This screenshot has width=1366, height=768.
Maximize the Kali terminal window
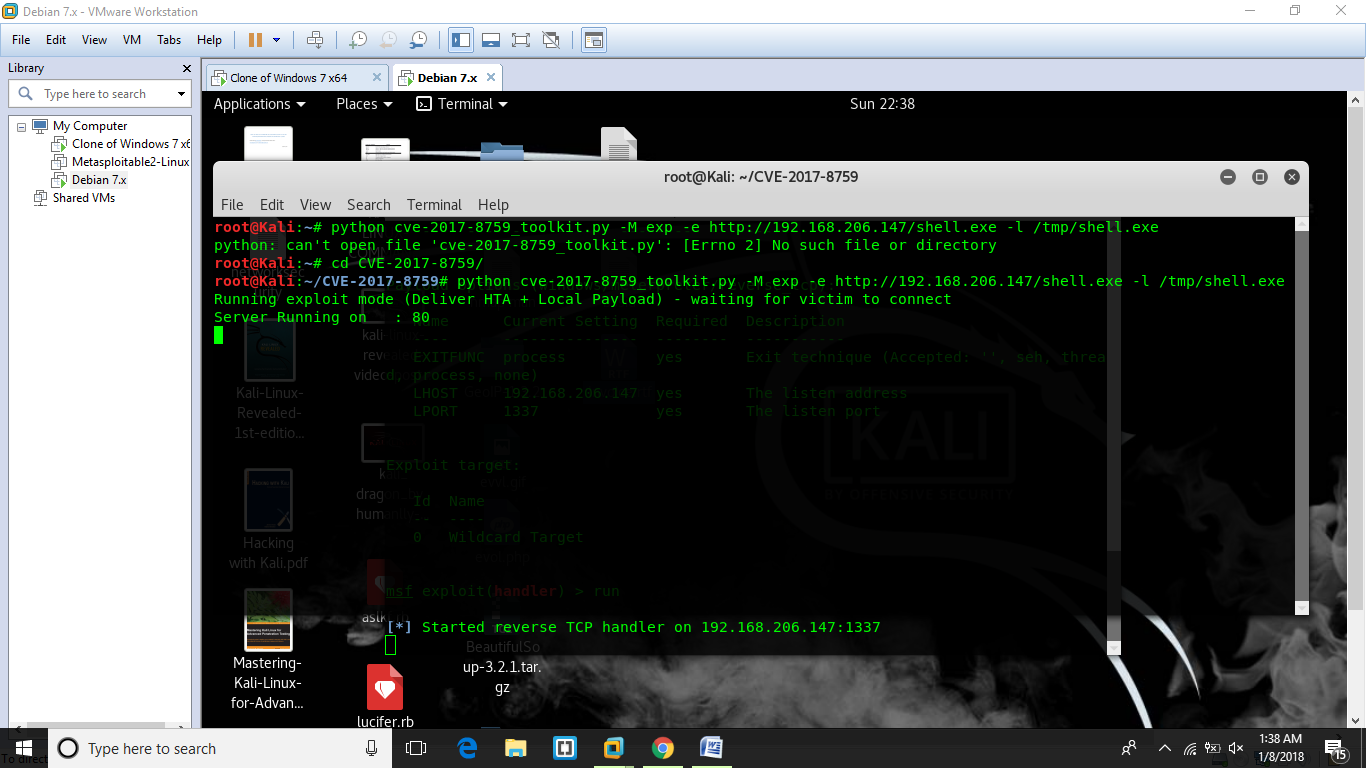(x=1260, y=177)
